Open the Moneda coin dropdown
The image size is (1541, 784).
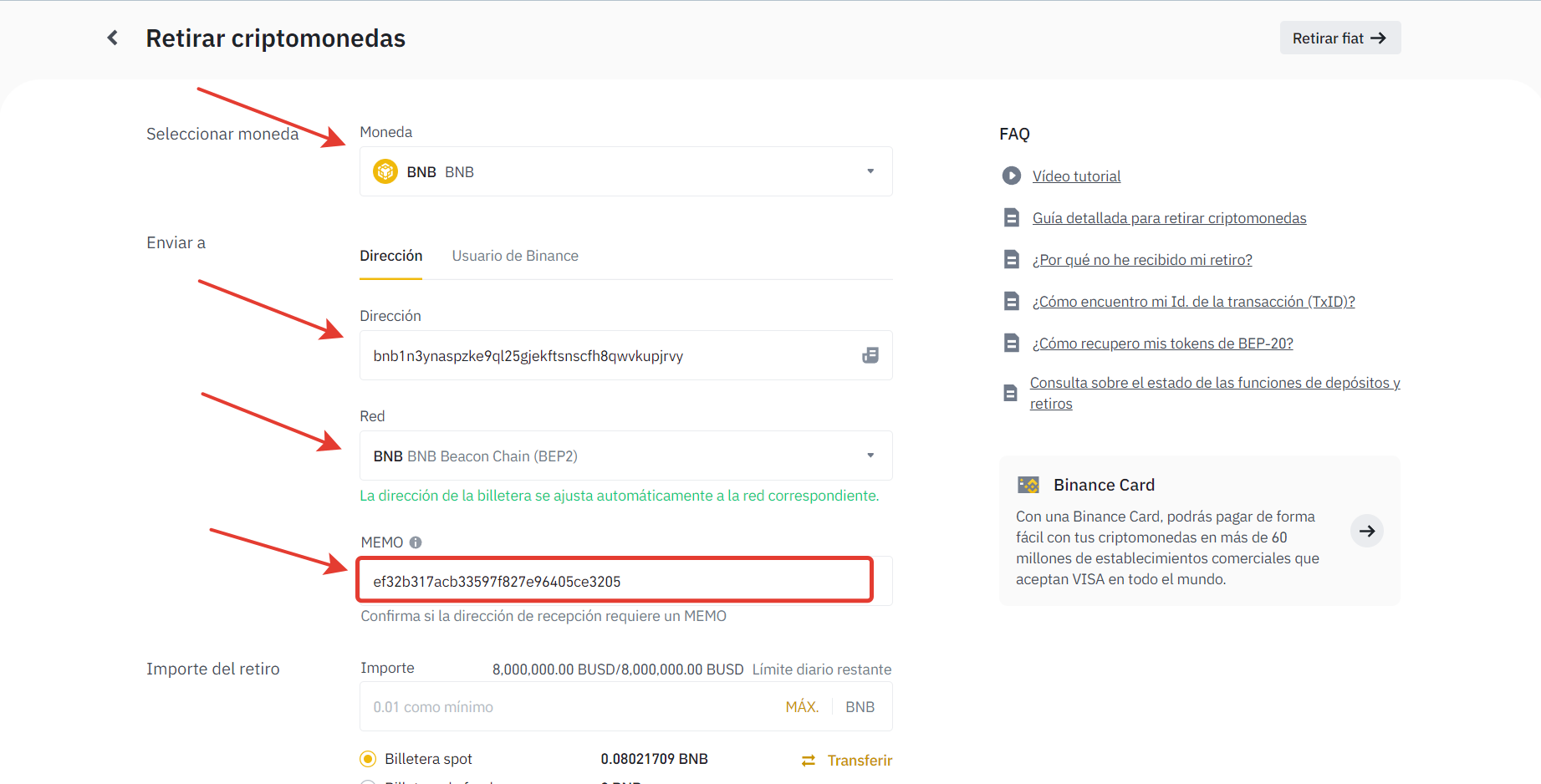tap(625, 171)
